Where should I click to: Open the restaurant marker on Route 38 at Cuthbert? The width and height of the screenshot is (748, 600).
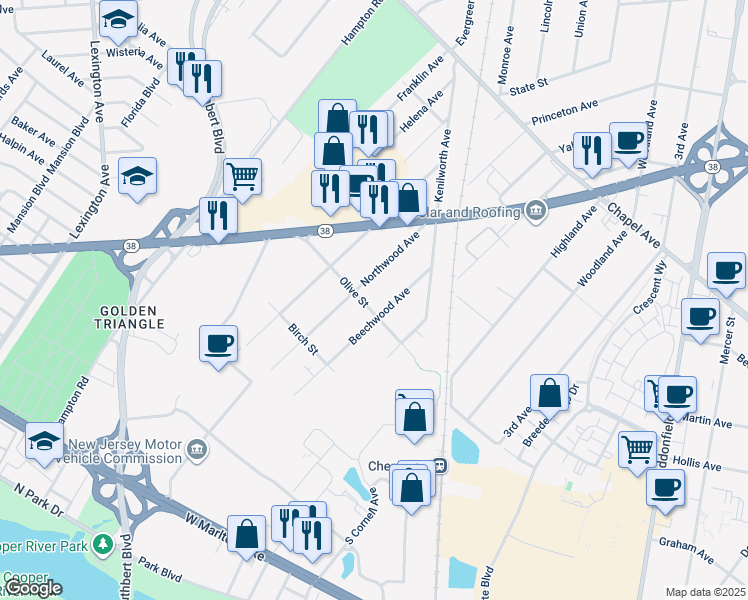[x=218, y=218]
